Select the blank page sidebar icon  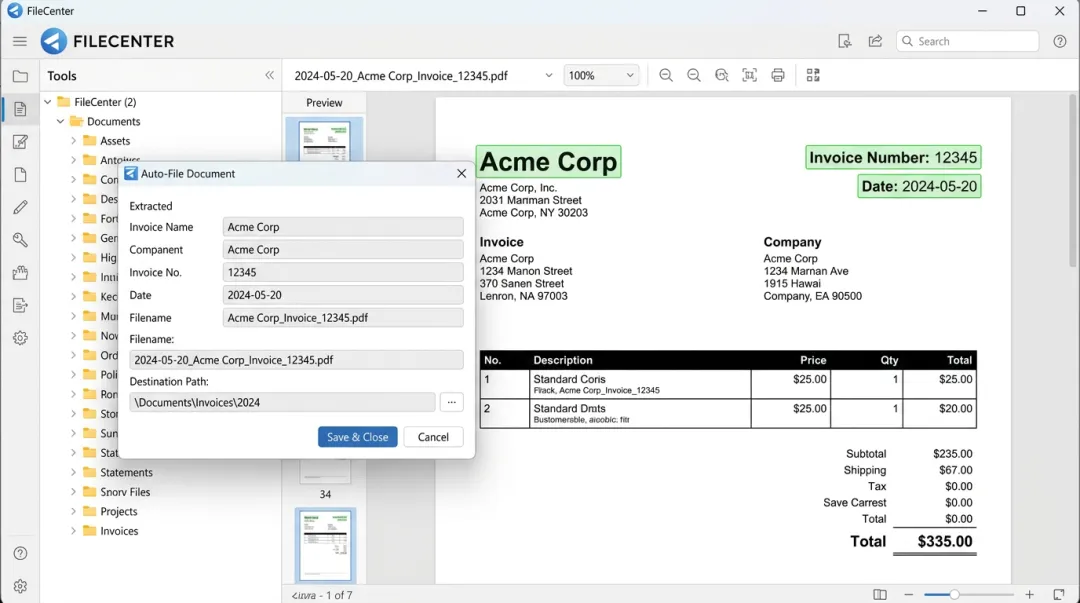pos(20,174)
